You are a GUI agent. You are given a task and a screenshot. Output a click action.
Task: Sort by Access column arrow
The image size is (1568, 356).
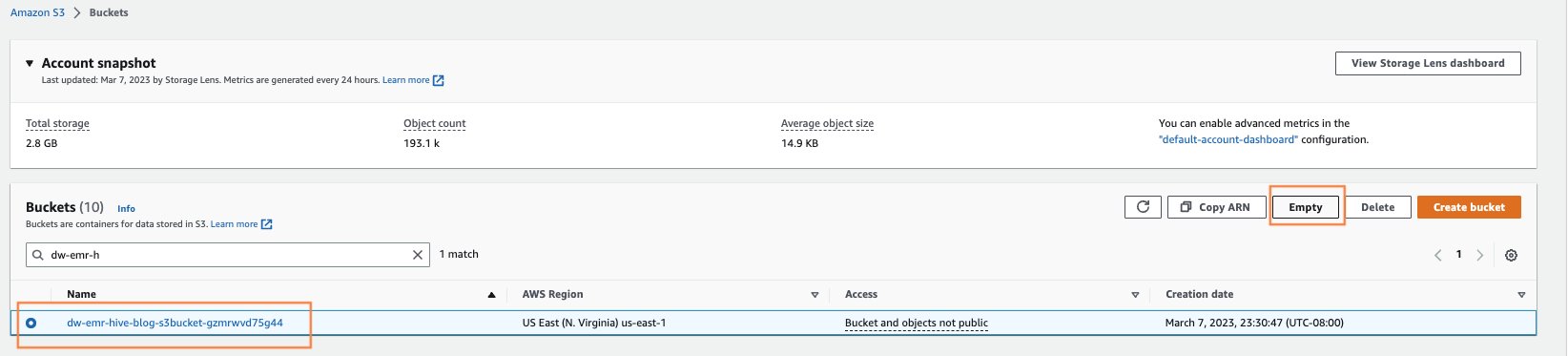pos(1135,295)
